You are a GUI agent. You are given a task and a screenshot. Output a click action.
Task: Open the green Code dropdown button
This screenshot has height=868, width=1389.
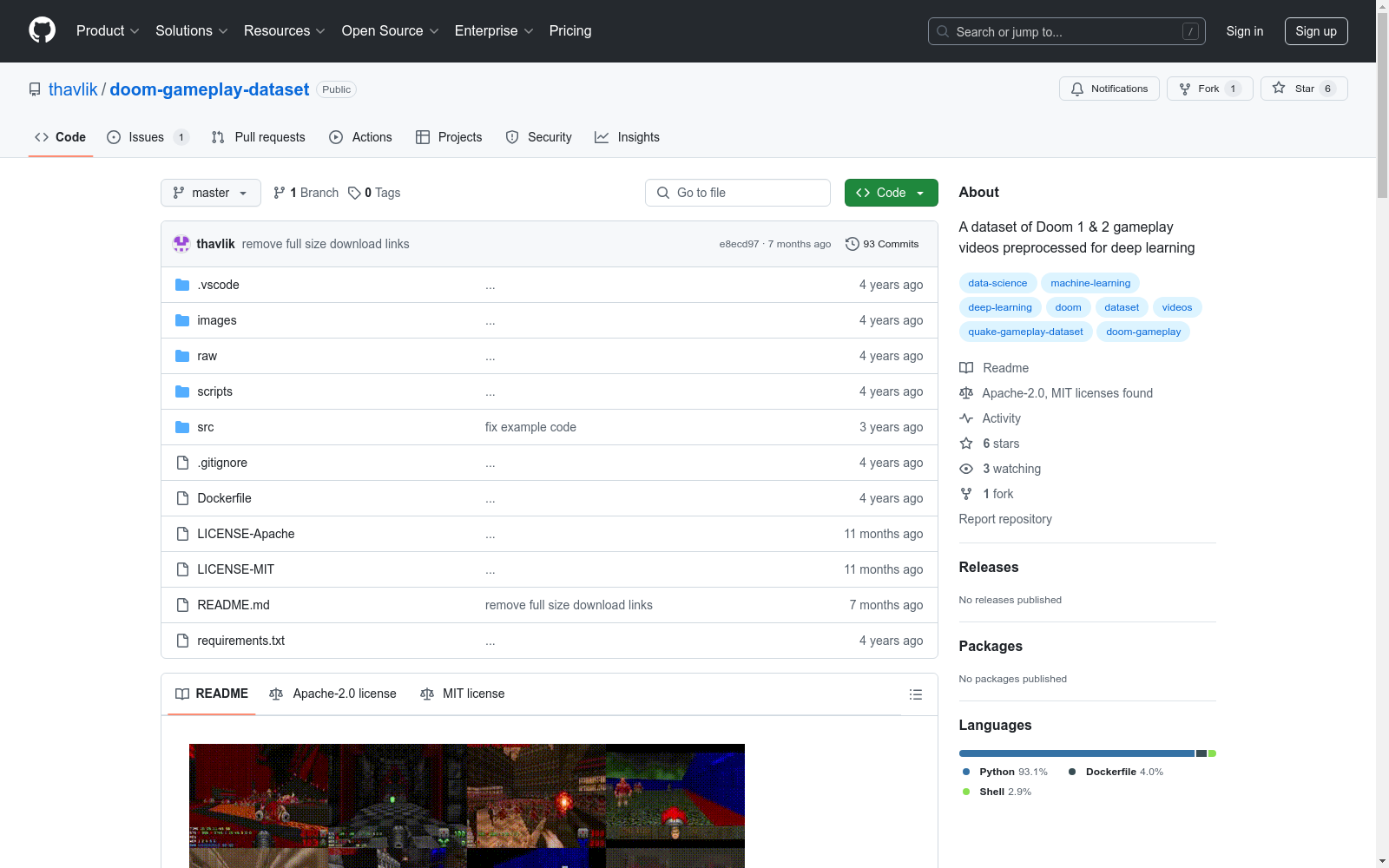tap(891, 193)
